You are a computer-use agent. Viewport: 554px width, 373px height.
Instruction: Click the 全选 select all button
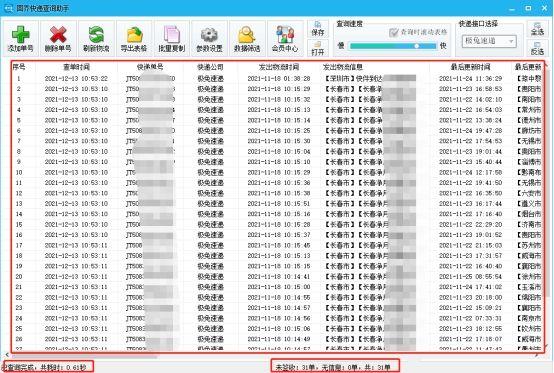pyautogui.click(x=537, y=29)
